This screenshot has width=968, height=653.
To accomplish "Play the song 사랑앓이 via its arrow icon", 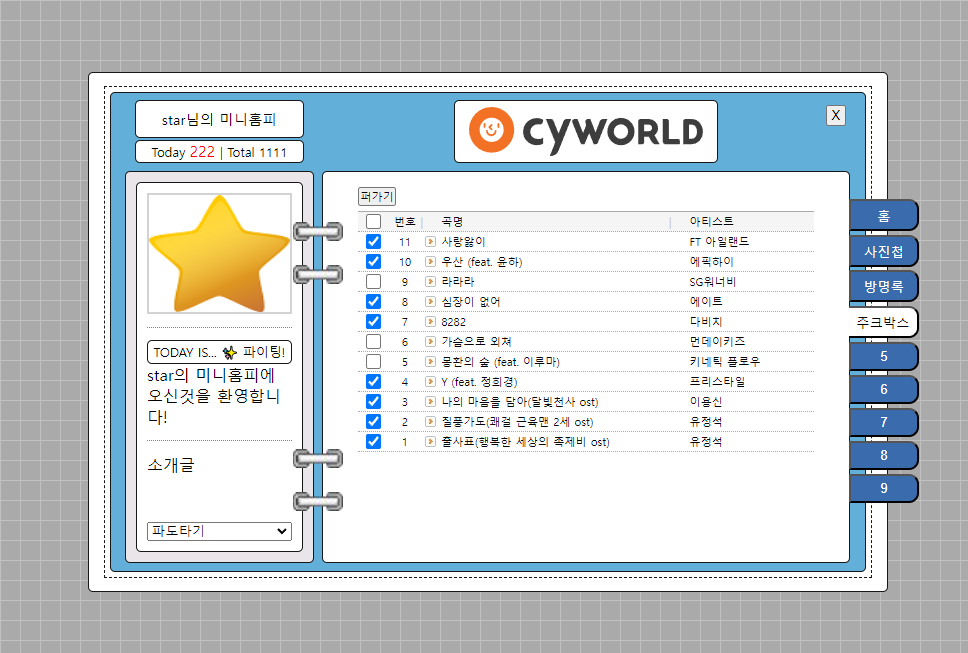I will pyautogui.click(x=430, y=241).
